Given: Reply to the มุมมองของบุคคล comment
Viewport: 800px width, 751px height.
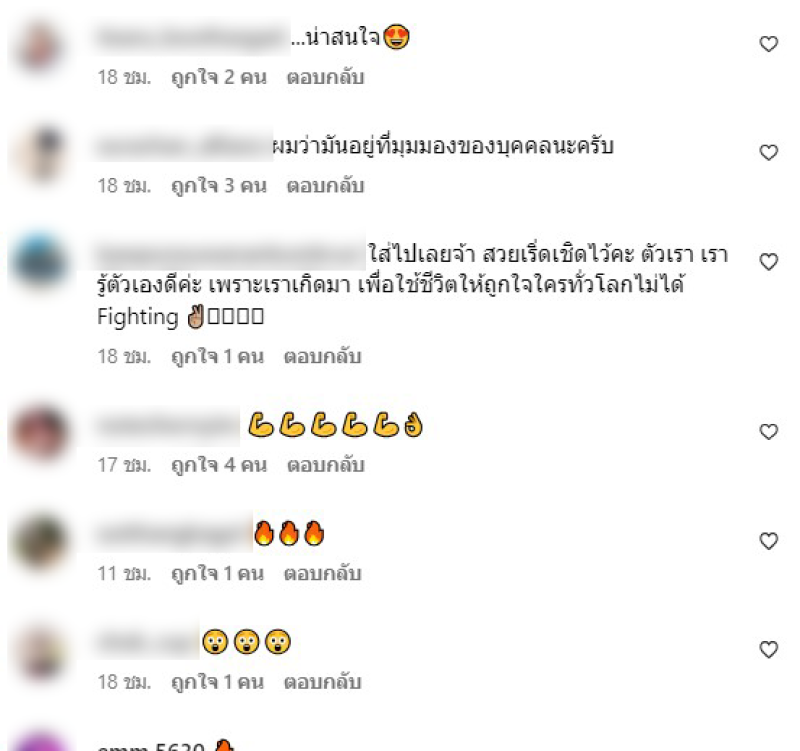Looking at the screenshot, I should pos(326,186).
